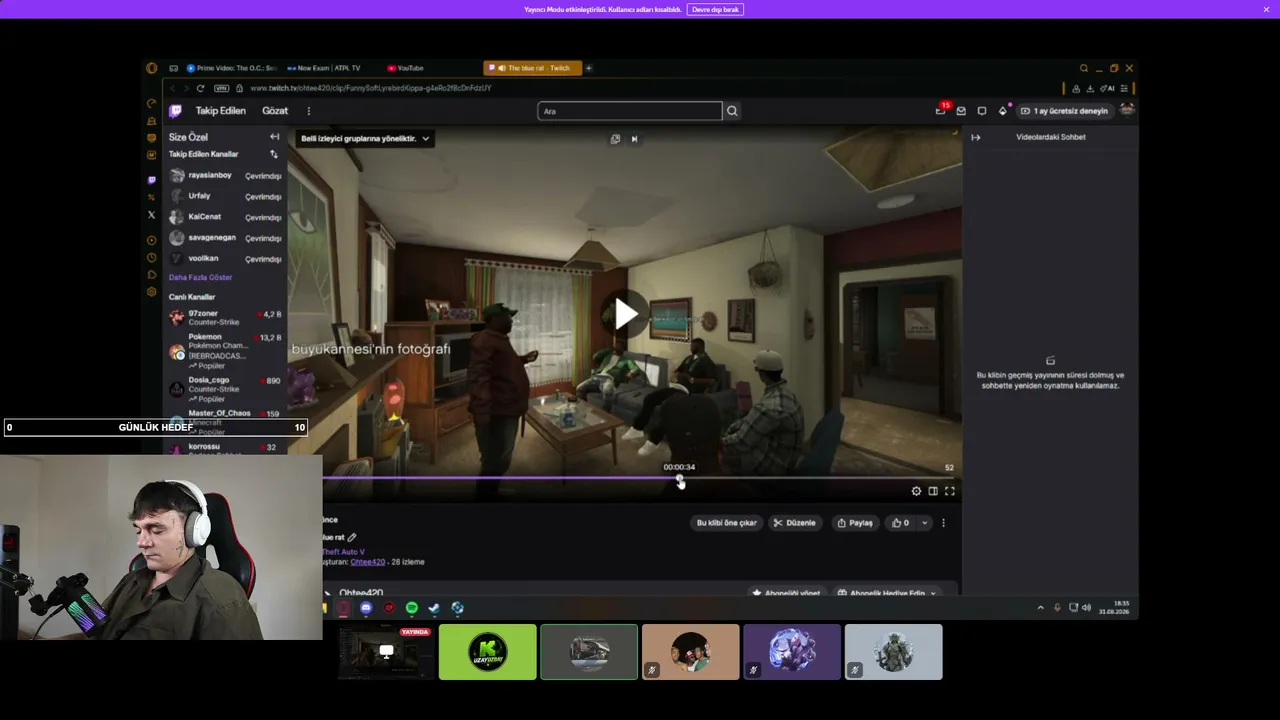Sort the Takip Edilen Kanallar list
This screenshot has height=720, width=1280.
(274, 155)
